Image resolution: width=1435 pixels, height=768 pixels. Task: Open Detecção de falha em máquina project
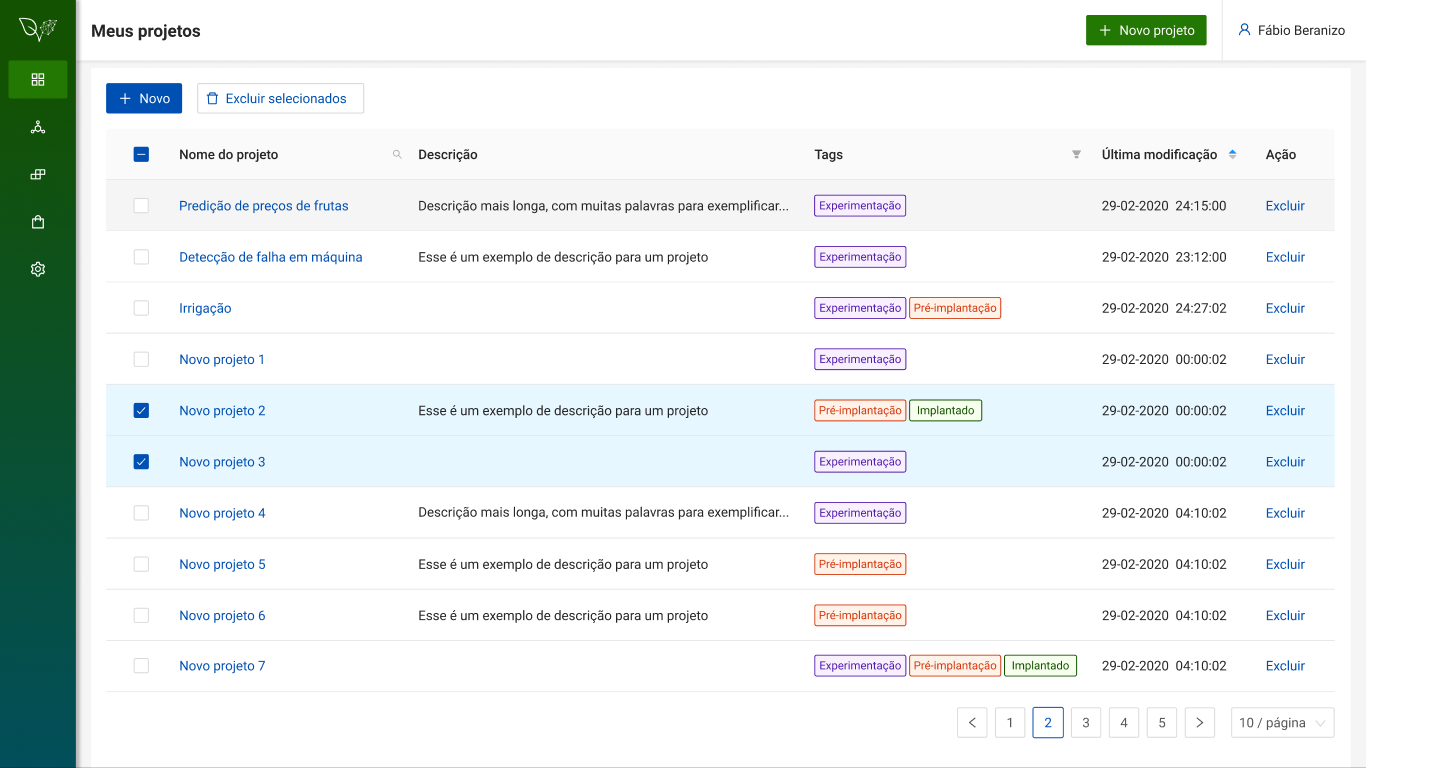pos(271,257)
